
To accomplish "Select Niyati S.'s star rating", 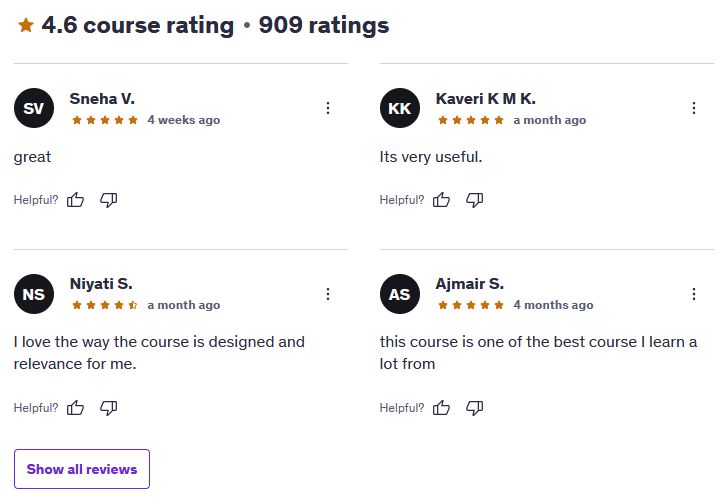I will click(105, 305).
